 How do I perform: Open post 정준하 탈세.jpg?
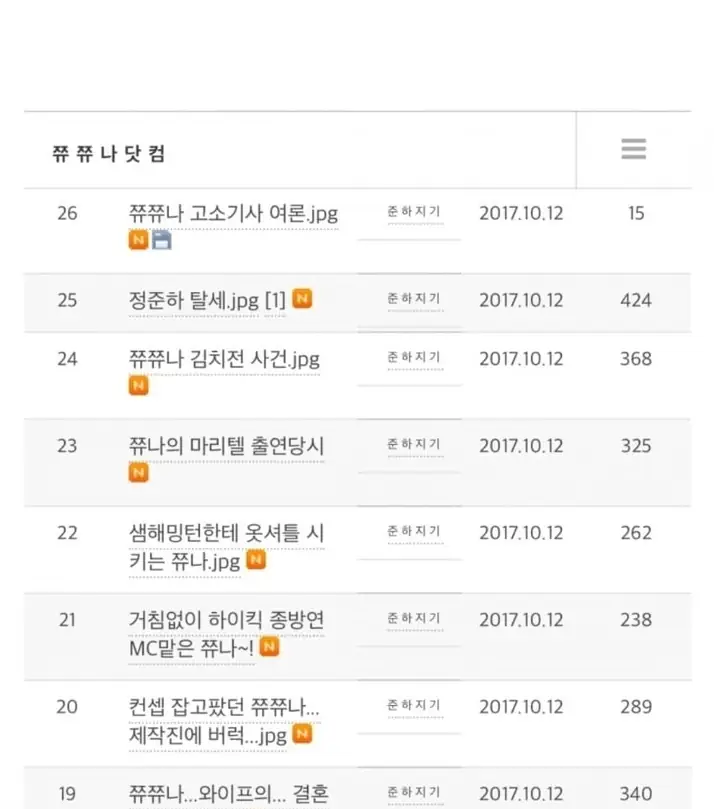[194, 300]
